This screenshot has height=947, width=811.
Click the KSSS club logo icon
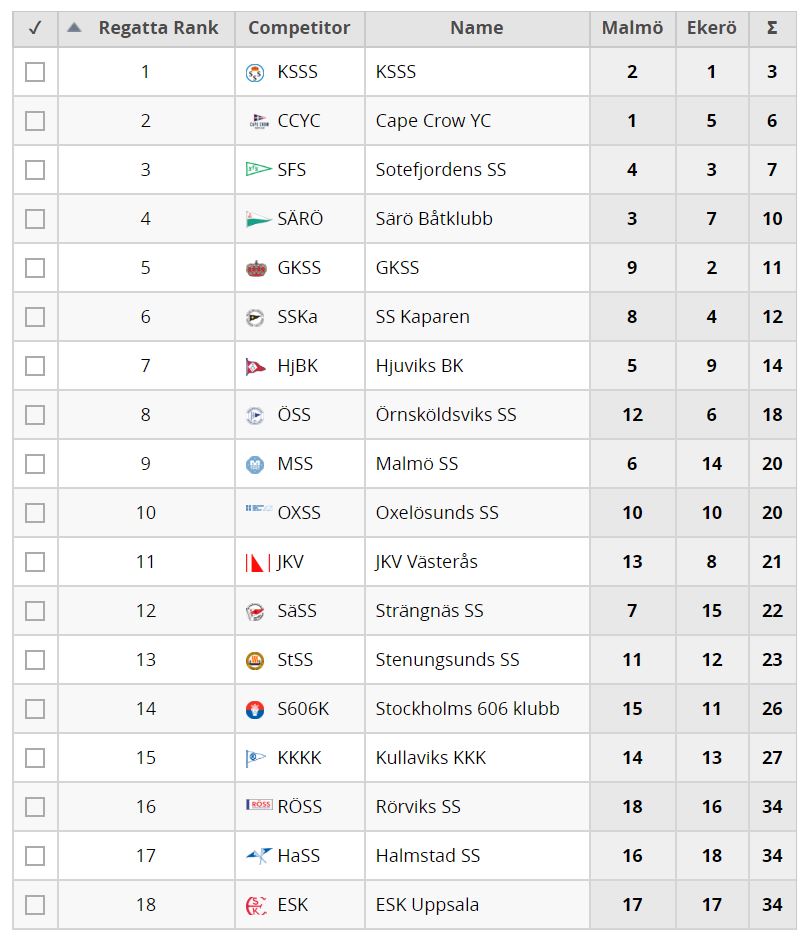point(255,73)
